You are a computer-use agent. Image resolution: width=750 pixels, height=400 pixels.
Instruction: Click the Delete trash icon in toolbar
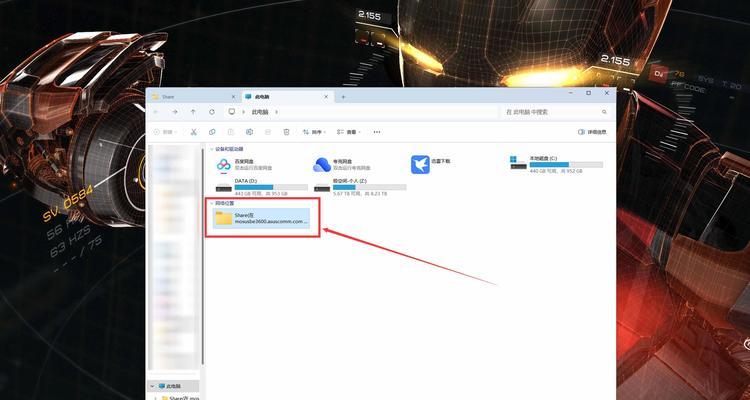[287, 132]
